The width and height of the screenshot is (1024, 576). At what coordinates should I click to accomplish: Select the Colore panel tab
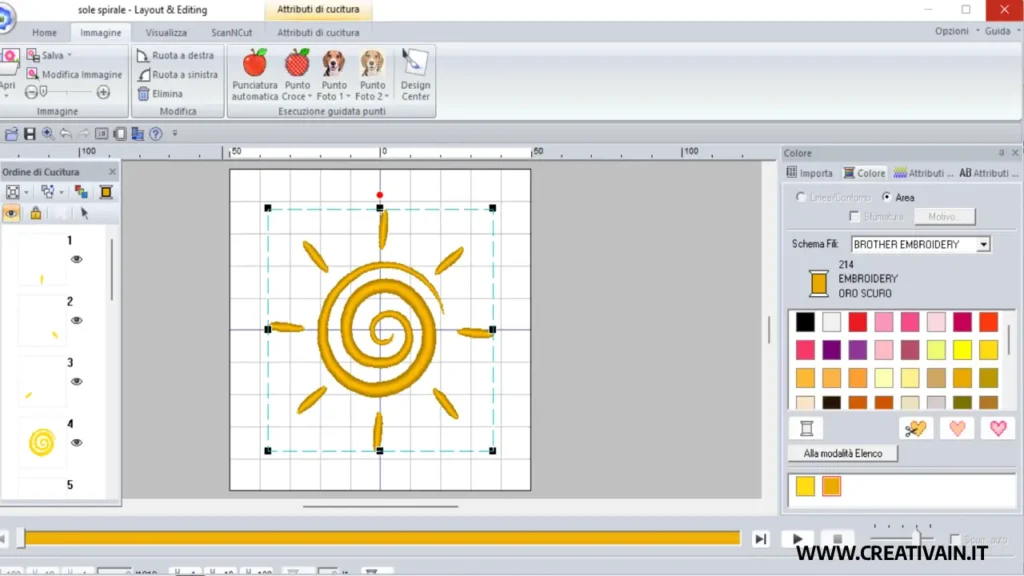[864, 173]
